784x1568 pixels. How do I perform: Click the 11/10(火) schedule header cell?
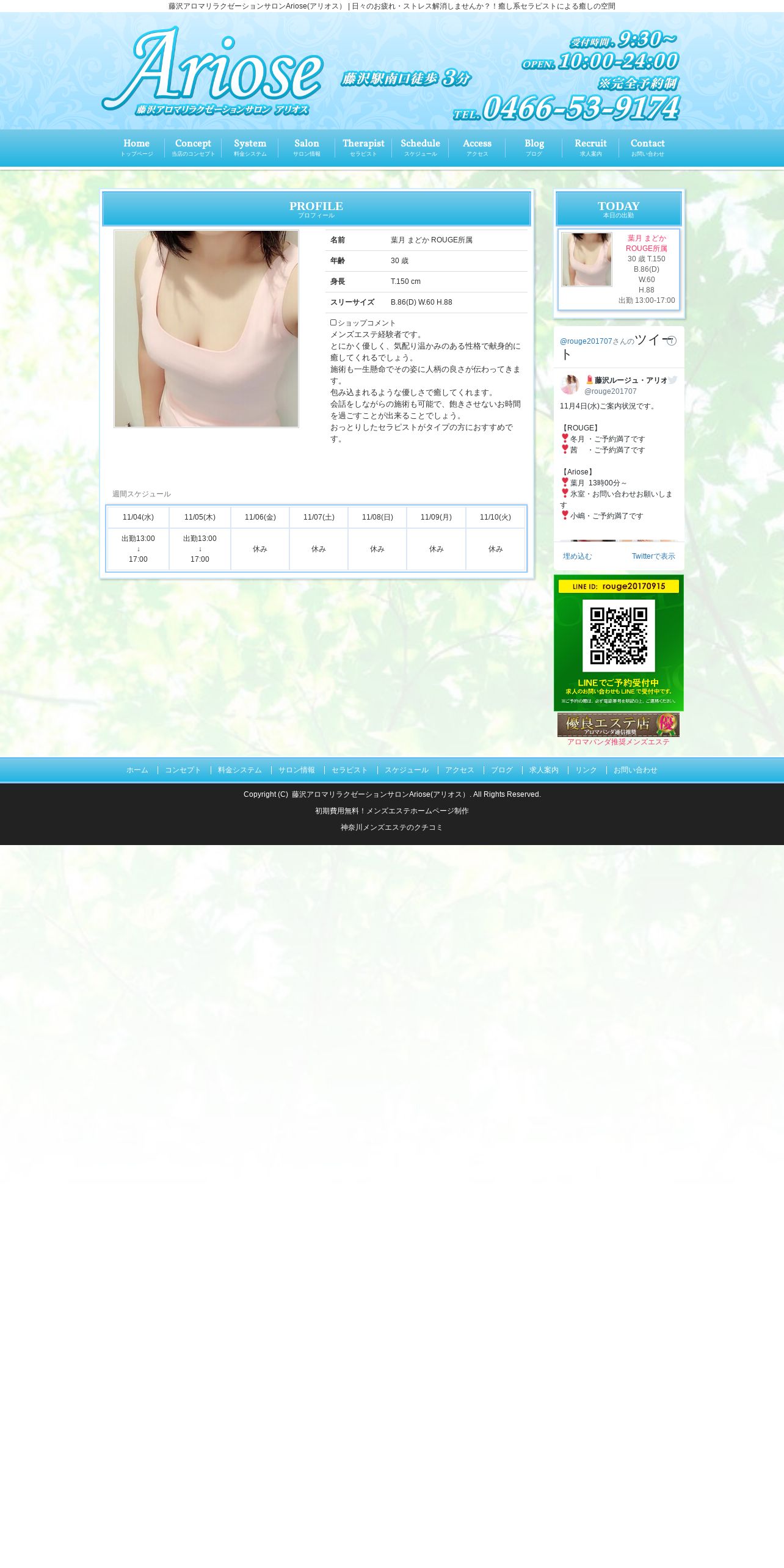(495, 517)
